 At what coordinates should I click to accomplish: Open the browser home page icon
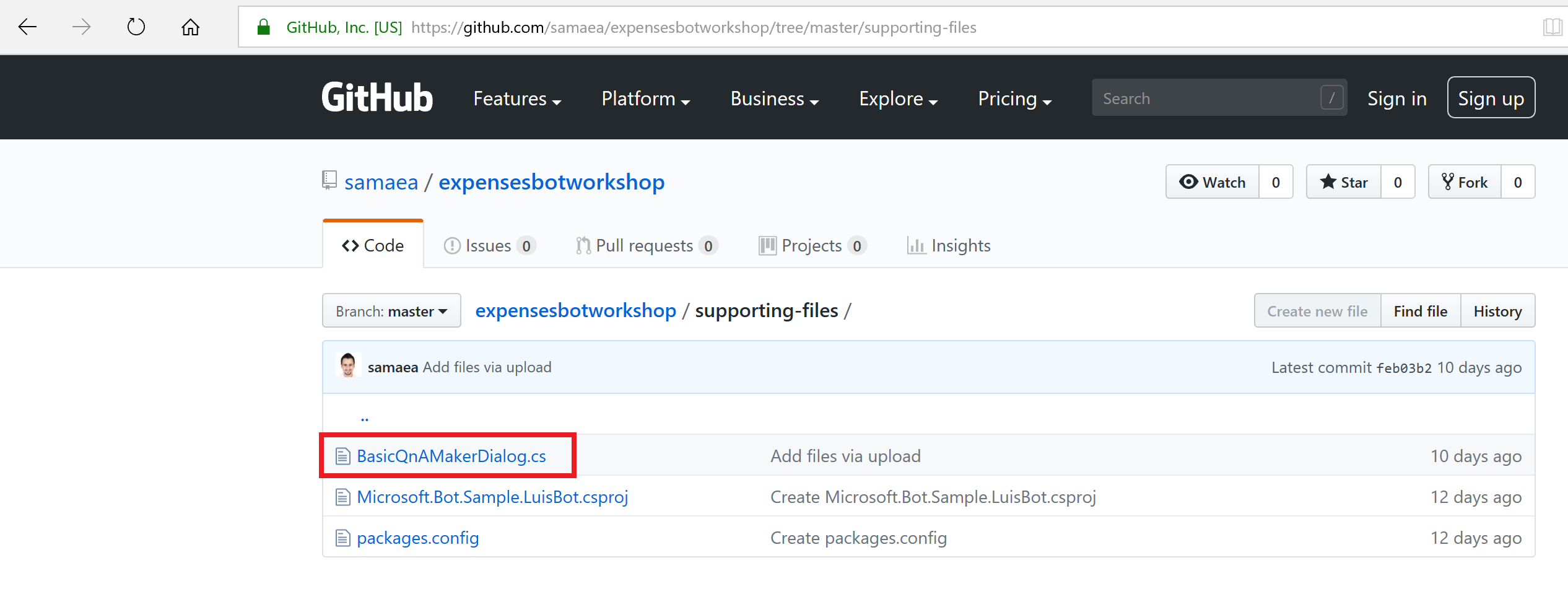click(190, 27)
